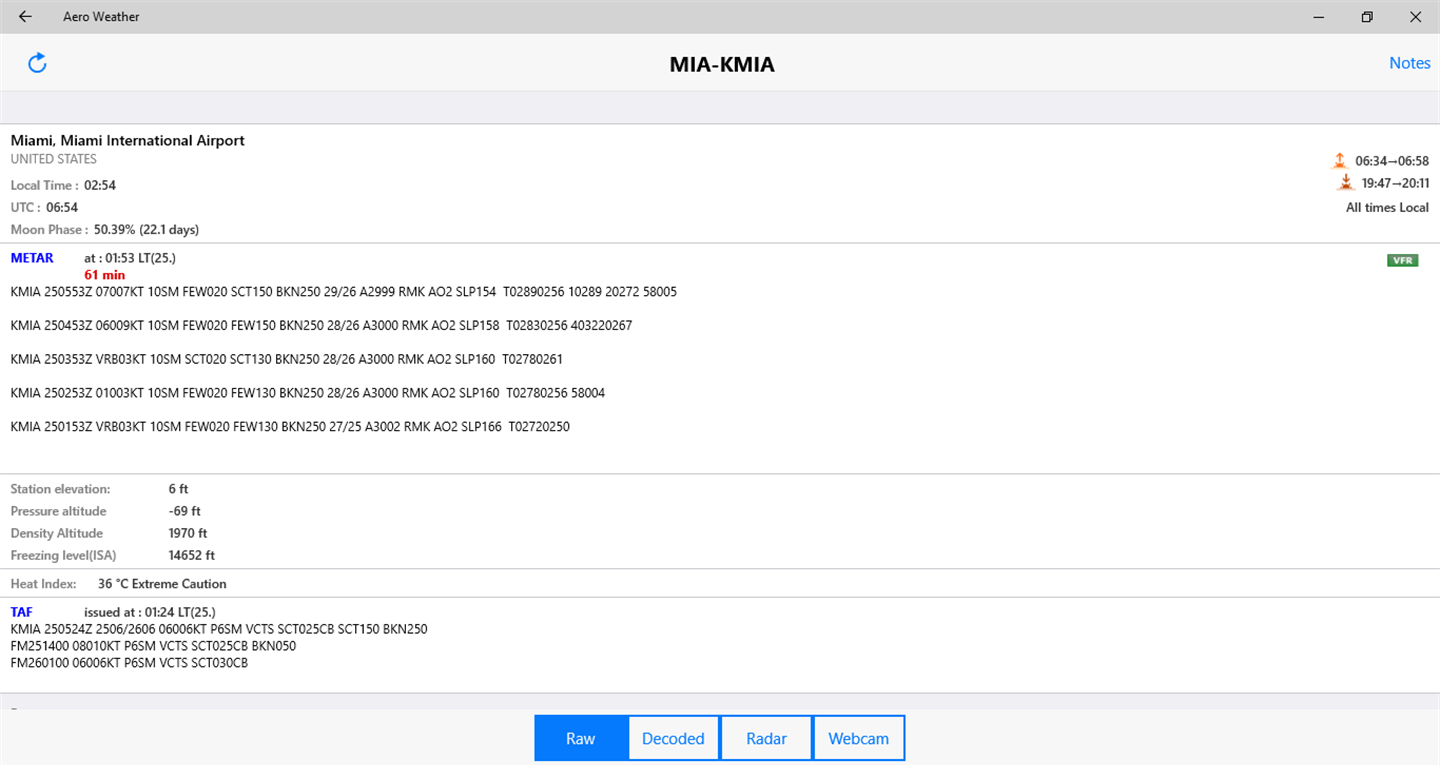Open the Notes link
The height and width of the screenshot is (766, 1440).
click(x=1409, y=63)
